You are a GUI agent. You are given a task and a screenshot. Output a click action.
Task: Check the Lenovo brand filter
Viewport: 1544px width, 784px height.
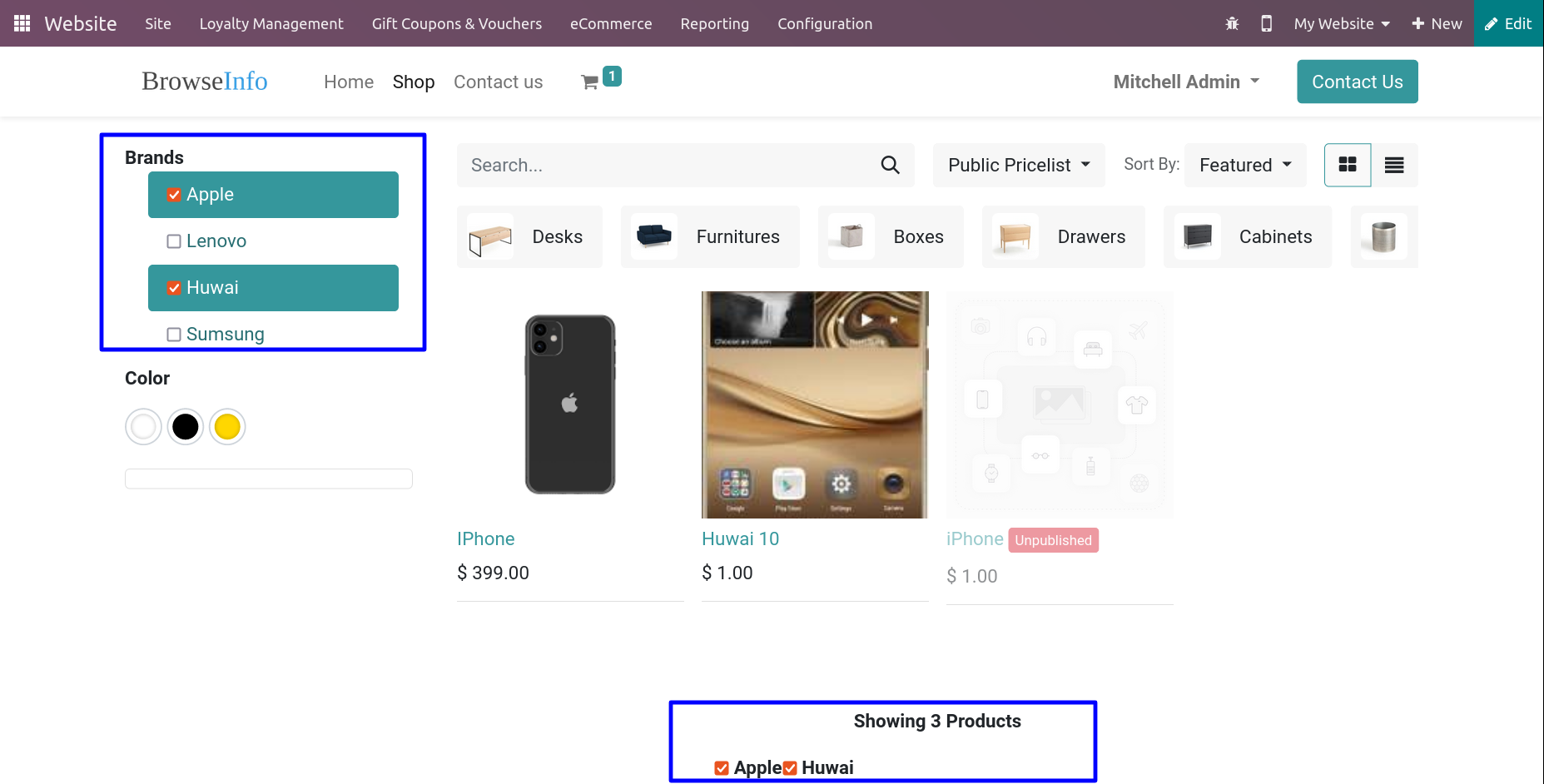click(x=174, y=241)
